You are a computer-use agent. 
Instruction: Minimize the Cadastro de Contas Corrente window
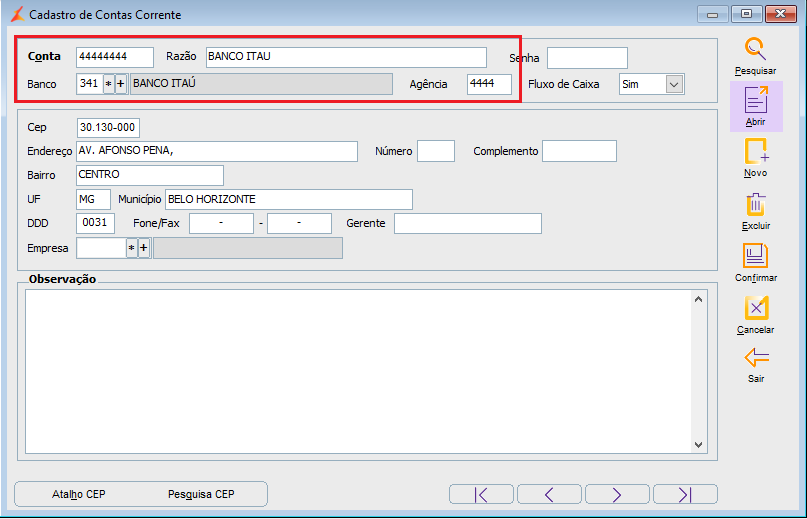click(x=712, y=14)
